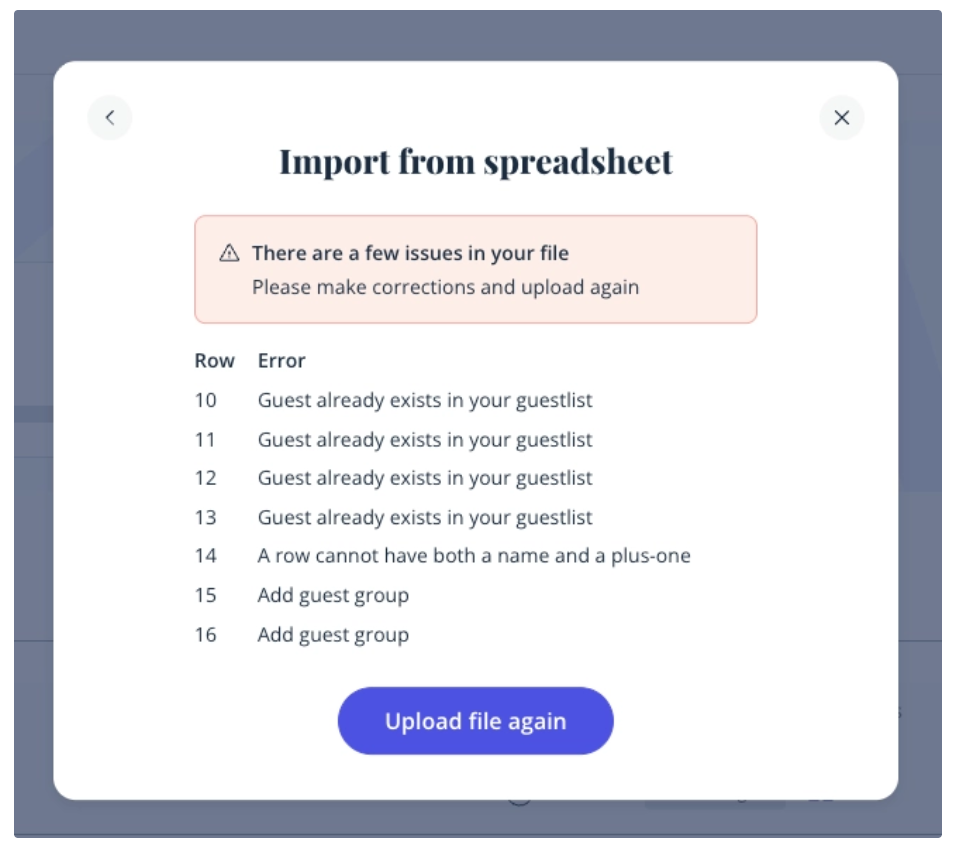Go back using the left chevron button

[x=110, y=118]
